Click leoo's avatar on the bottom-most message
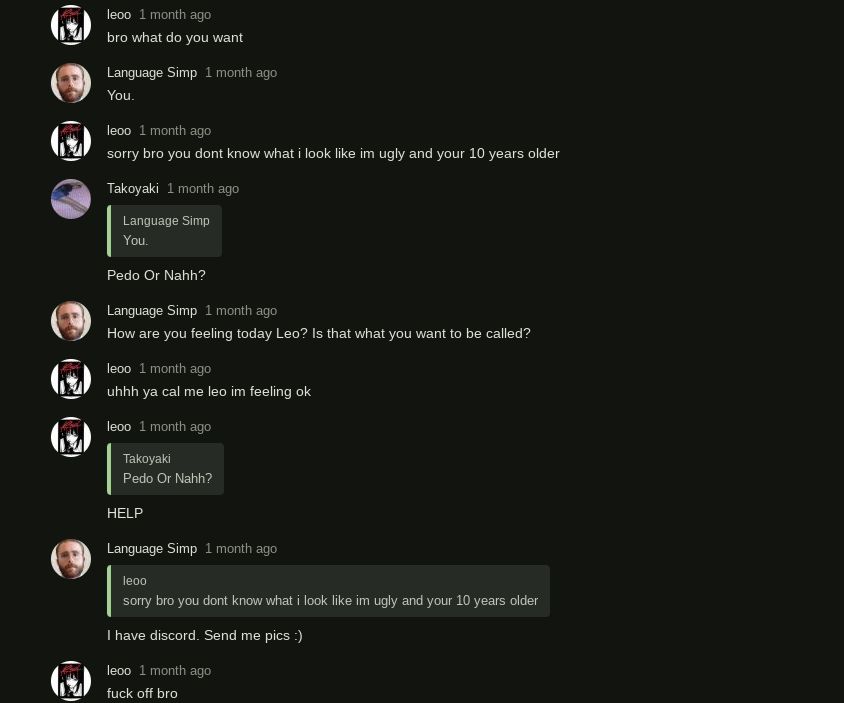This screenshot has height=703, width=844. pos(71,681)
